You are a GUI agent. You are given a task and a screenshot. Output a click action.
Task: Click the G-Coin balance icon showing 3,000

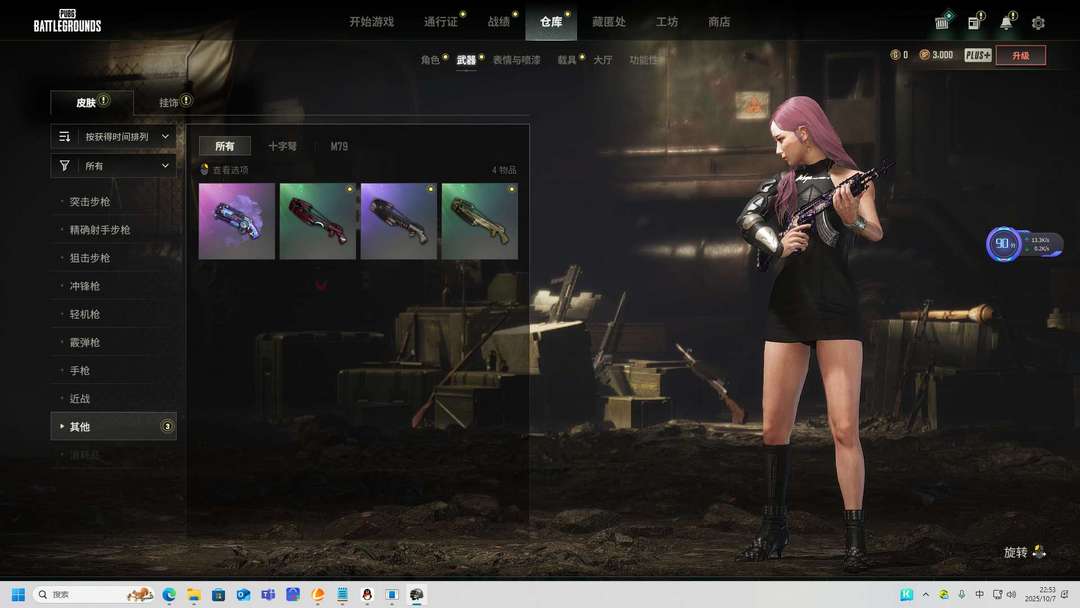click(x=925, y=55)
